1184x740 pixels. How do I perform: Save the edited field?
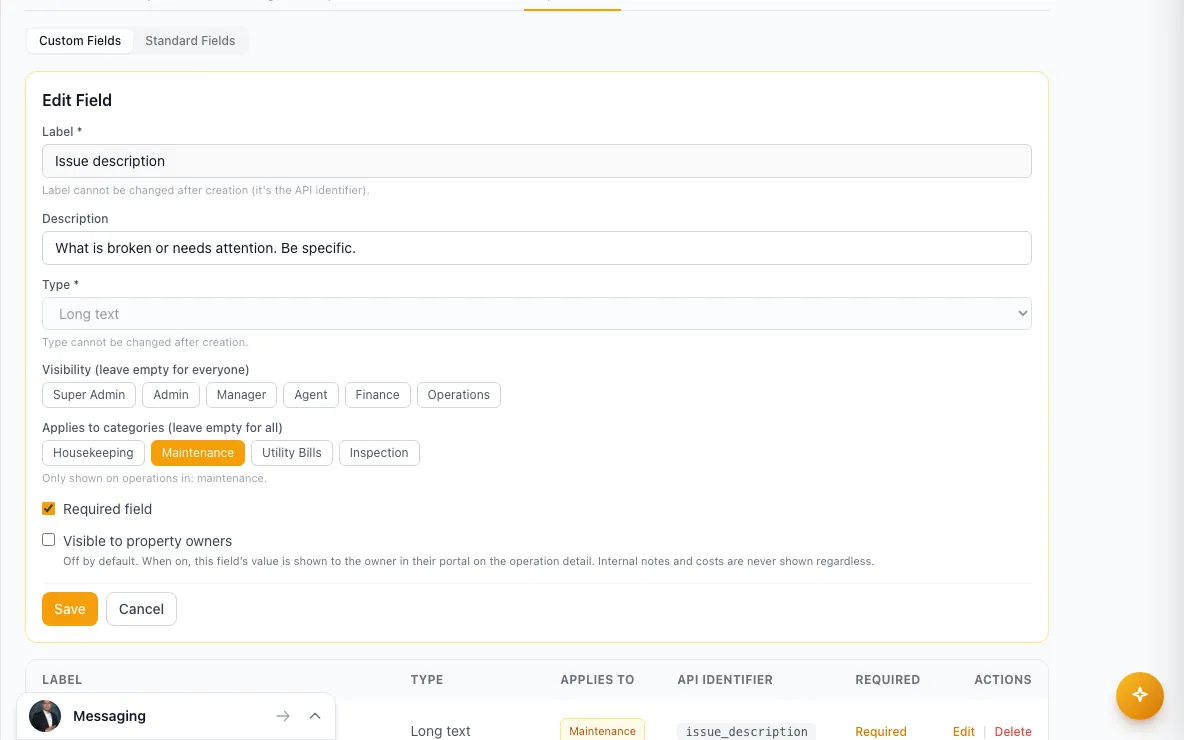[69, 609]
